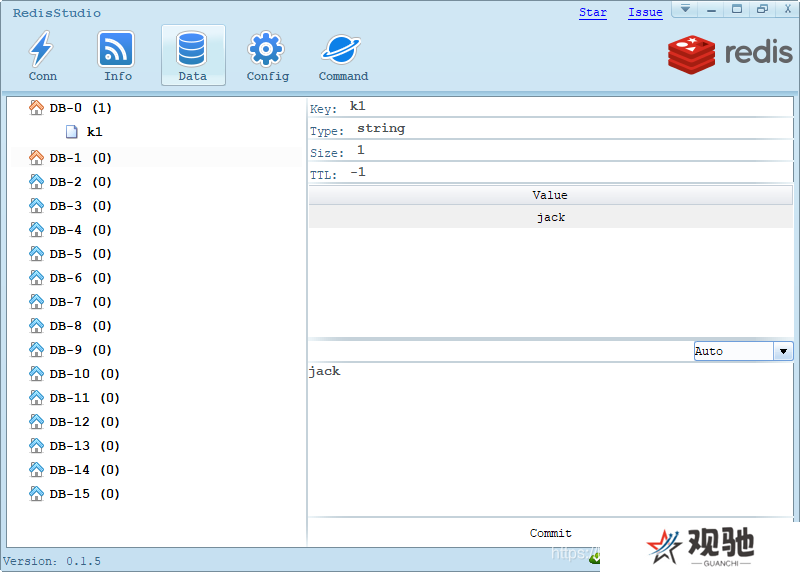This screenshot has width=800, height=572.
Task: Click into the jack value editor text area
Action: coord(551,439)
